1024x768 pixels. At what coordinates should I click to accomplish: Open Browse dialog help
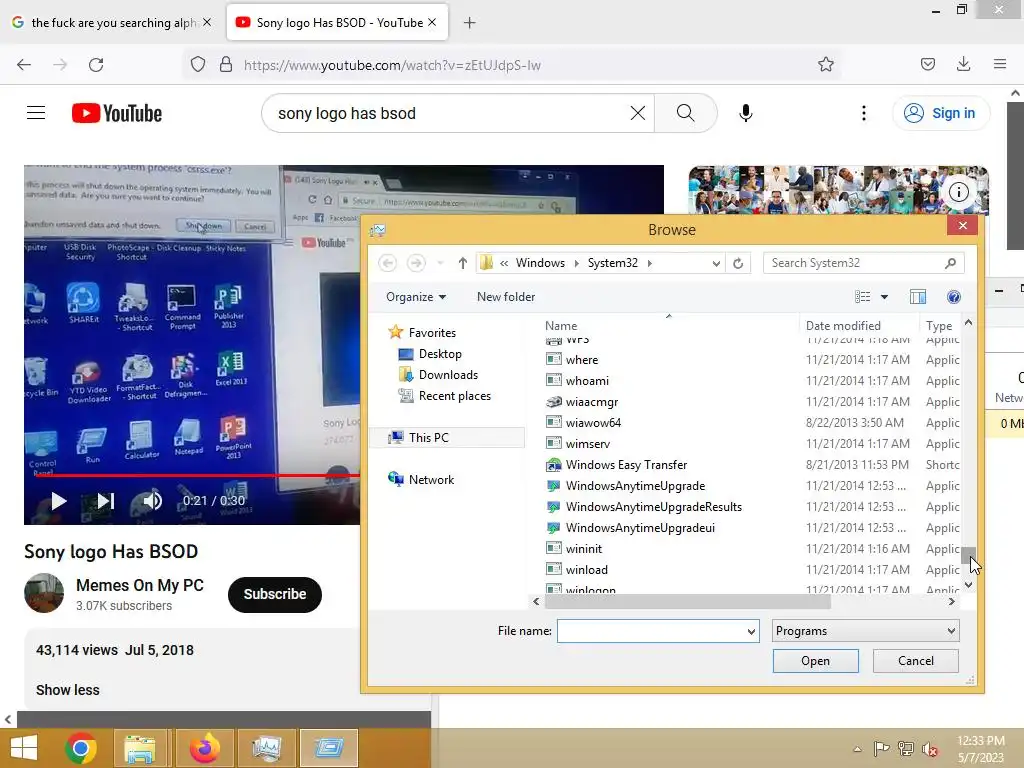point(953,297)
